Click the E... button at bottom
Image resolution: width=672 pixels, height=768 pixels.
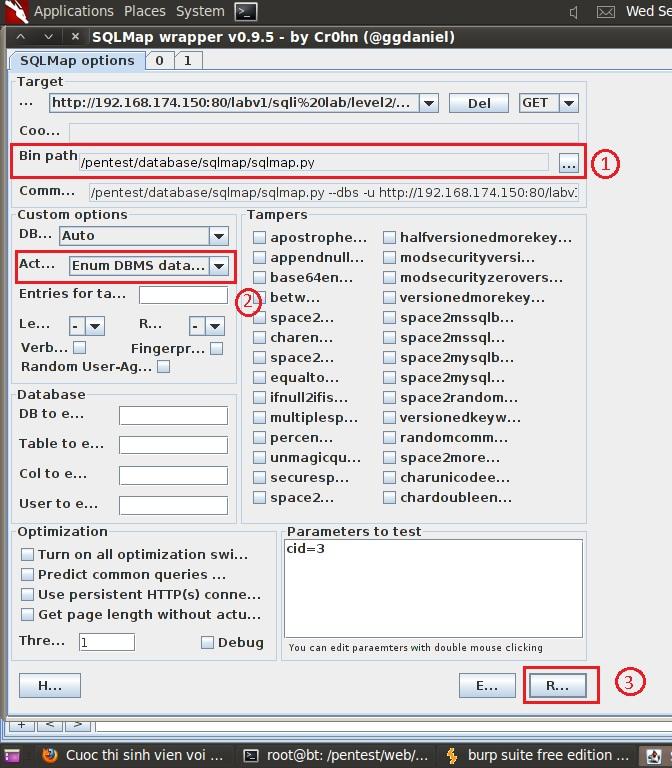coord(487,685)
